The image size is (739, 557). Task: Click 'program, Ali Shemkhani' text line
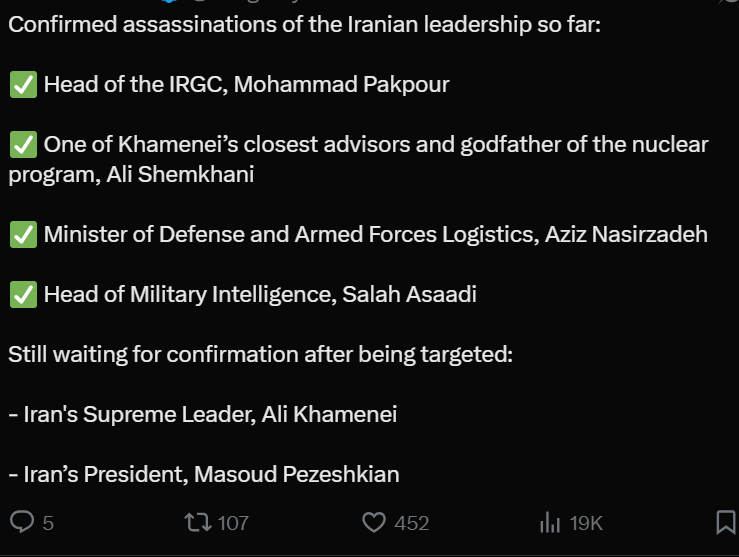click(x=130, y=175)
